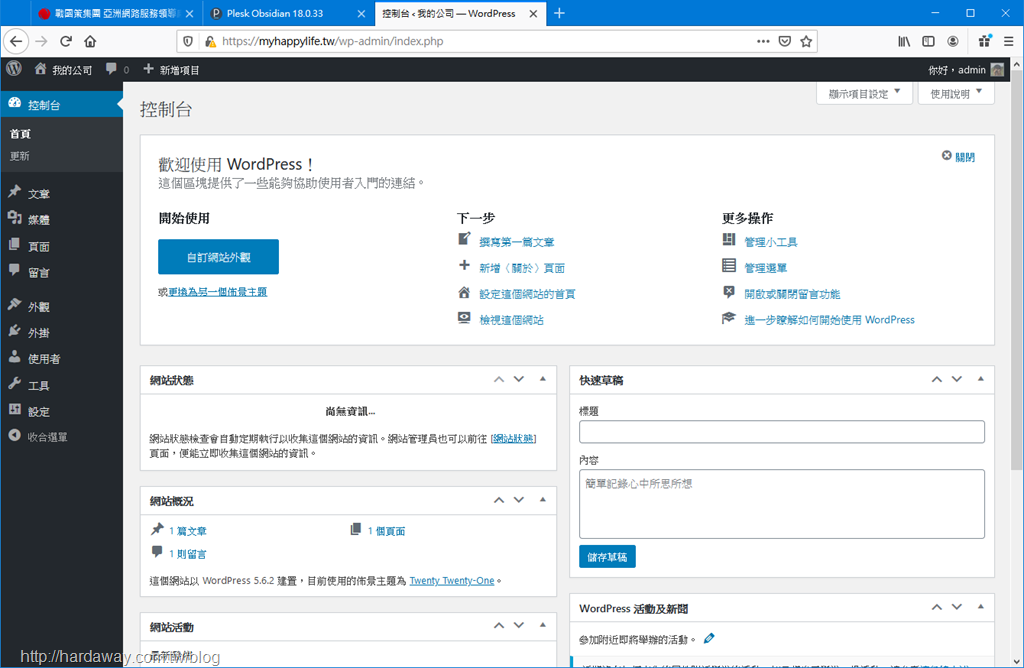
Task: Open the 我的公司 site home link
Action: pyautogui.click(x=63, y=69)
